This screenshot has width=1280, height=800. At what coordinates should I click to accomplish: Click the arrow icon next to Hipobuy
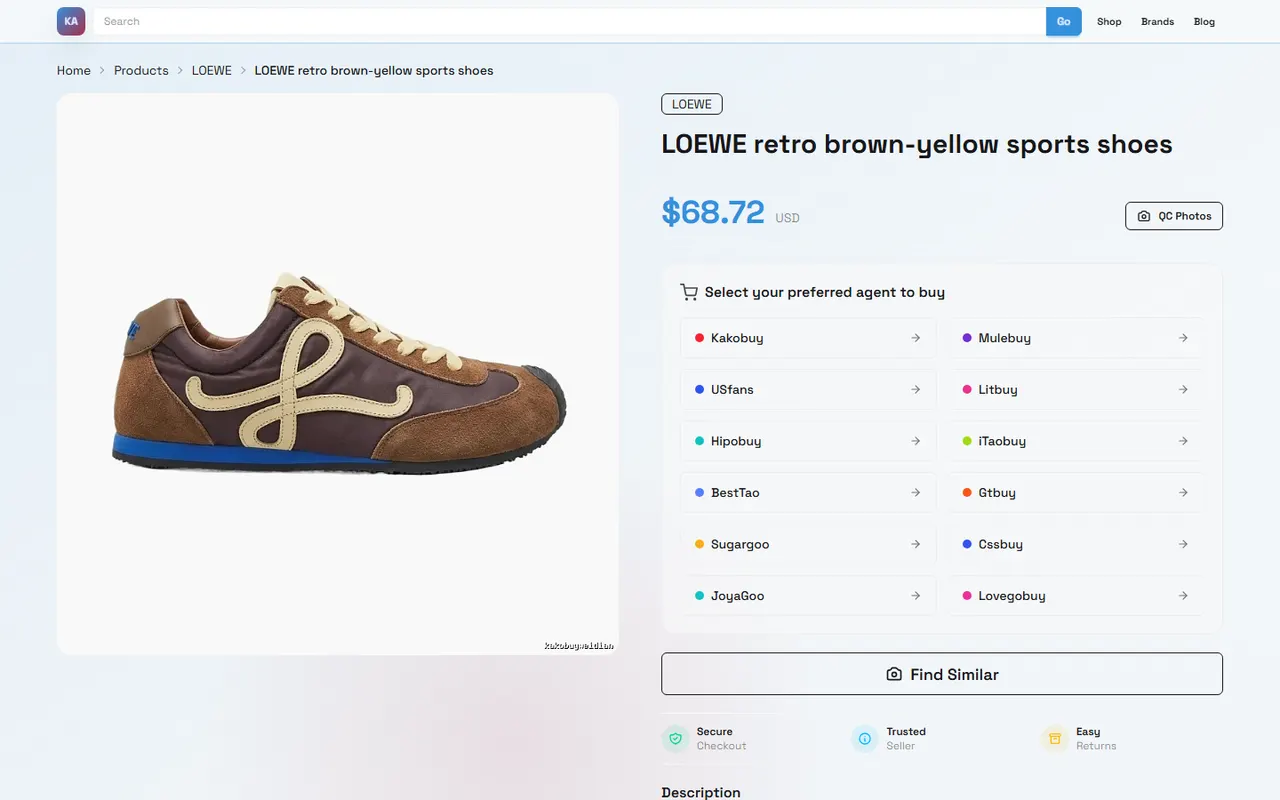pyautogui.click(x=915, y=441)
